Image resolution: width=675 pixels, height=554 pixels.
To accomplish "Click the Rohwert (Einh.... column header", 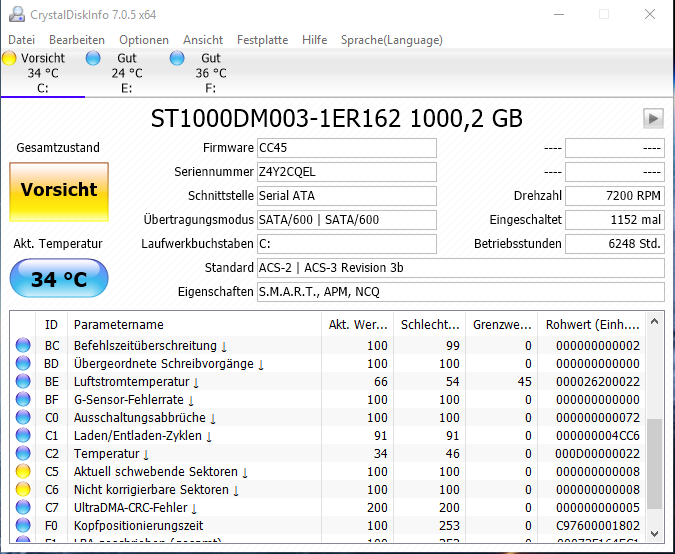I will [x=592, y=324].
